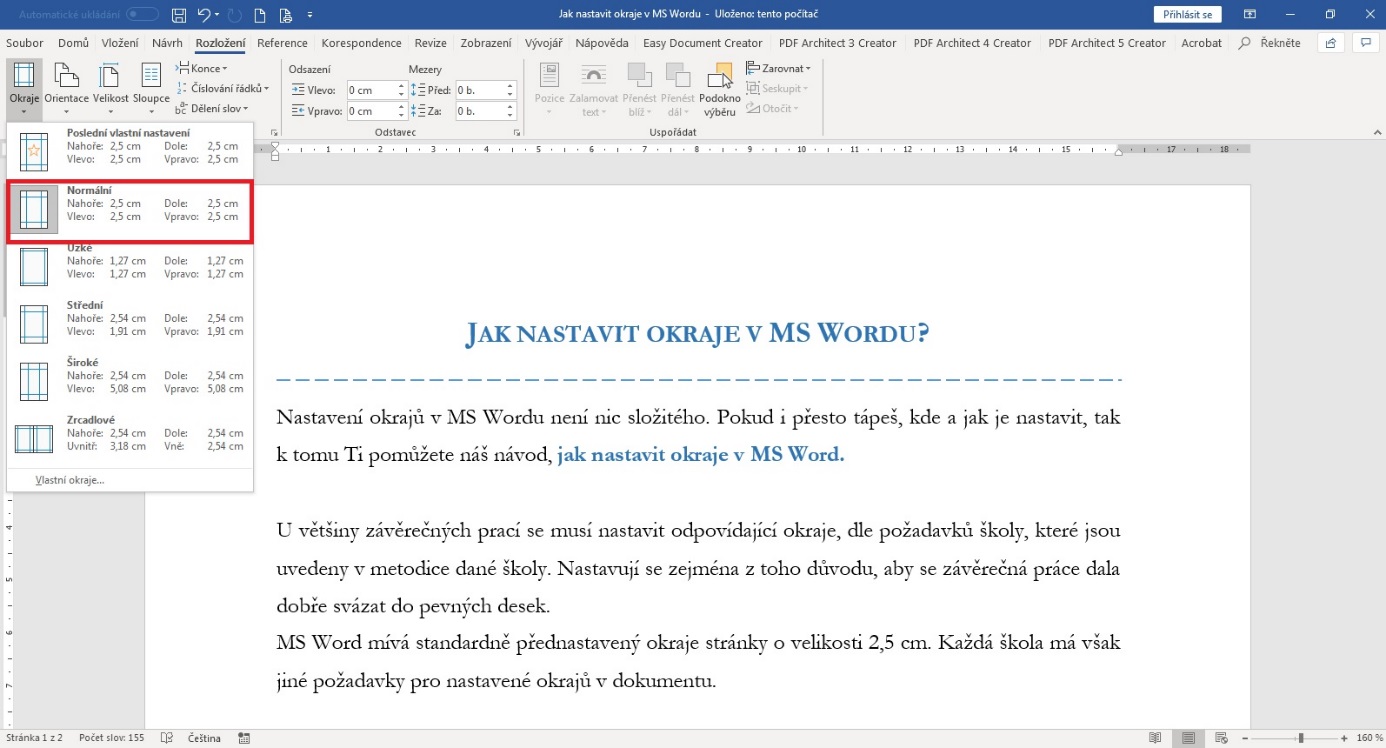Open the Okraje margins button
1386x748 pixels.
coord(23,88)
